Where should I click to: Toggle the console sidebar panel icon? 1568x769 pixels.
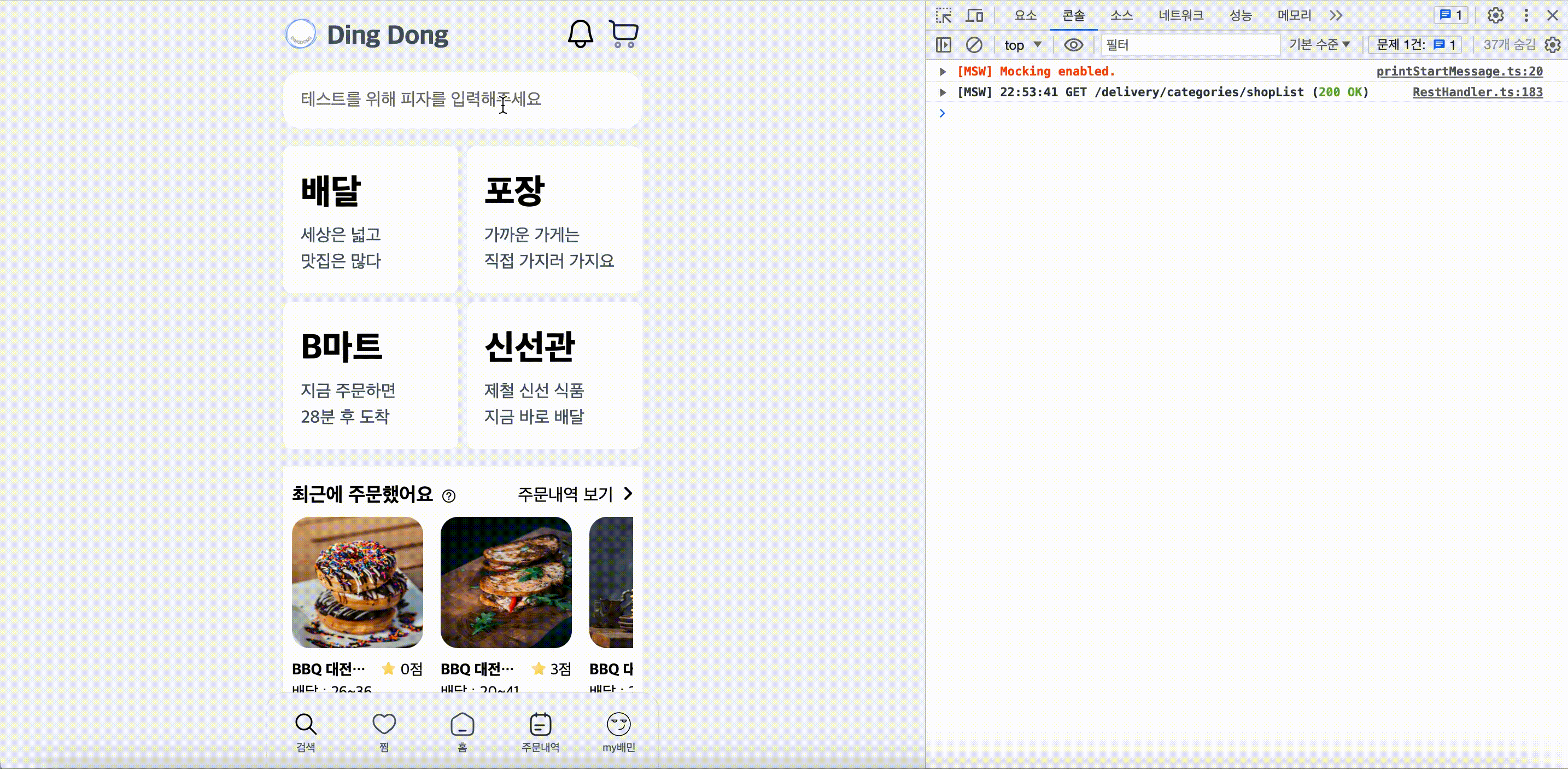pyautogui.click(x=943, y=44)
